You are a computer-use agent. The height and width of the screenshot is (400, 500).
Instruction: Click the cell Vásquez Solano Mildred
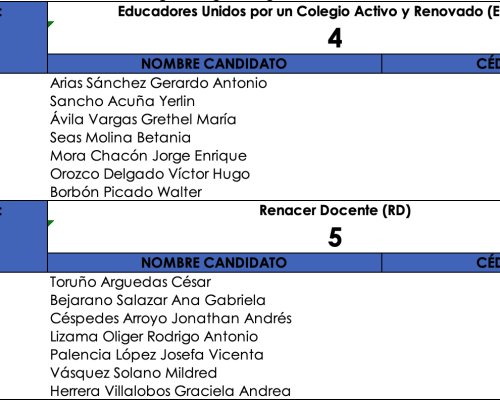[x=215, y=373]
